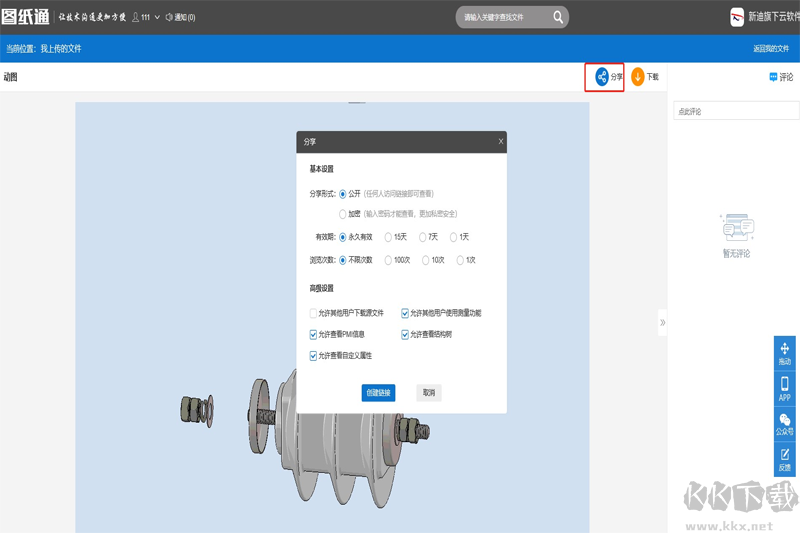Screen dimensions: 800x533
Task: Click the 创建链接 create link button
Action: click(x=378, y=393)
